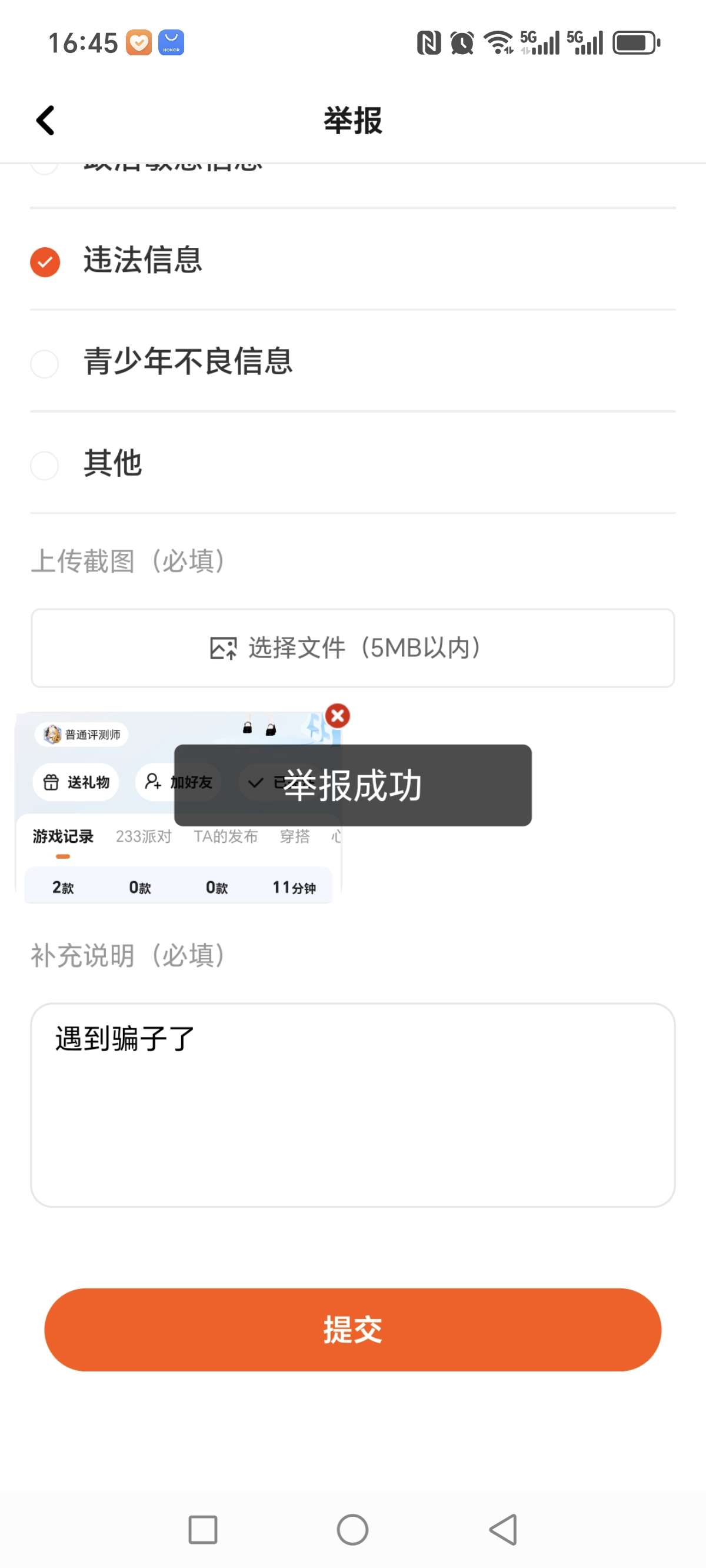706x1568 pixels.
Task: Remove the uploaded screenshot with red X
Action: [338, 716]
